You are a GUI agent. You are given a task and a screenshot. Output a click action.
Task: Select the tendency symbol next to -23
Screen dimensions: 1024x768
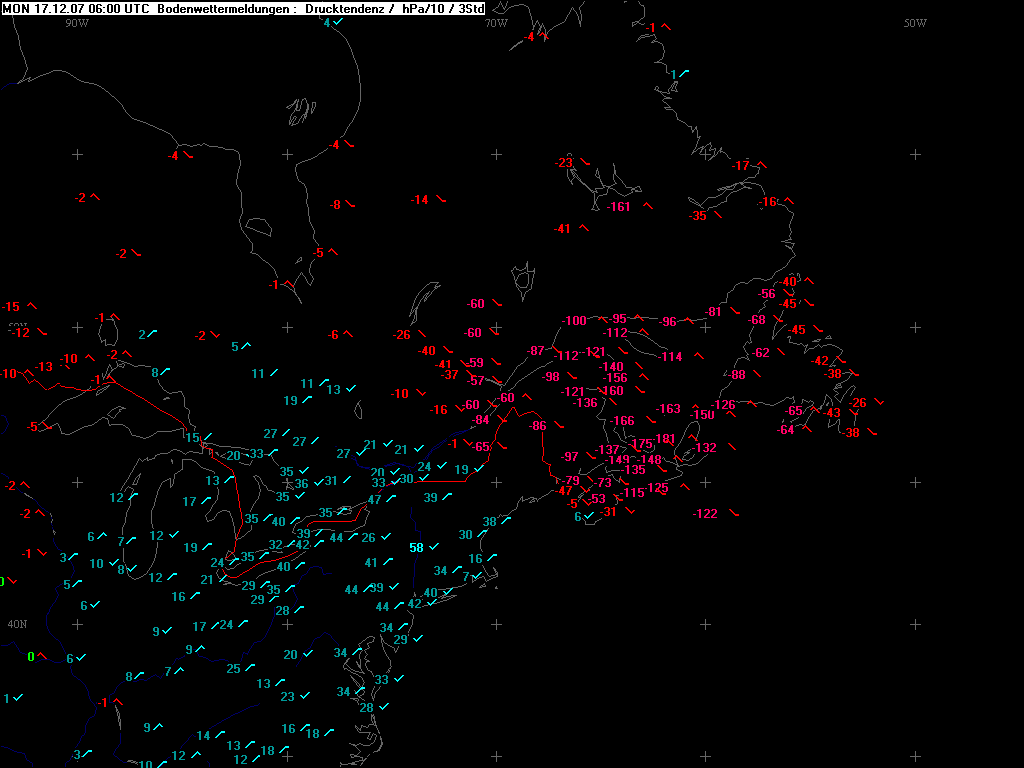[x=585, y=163]
